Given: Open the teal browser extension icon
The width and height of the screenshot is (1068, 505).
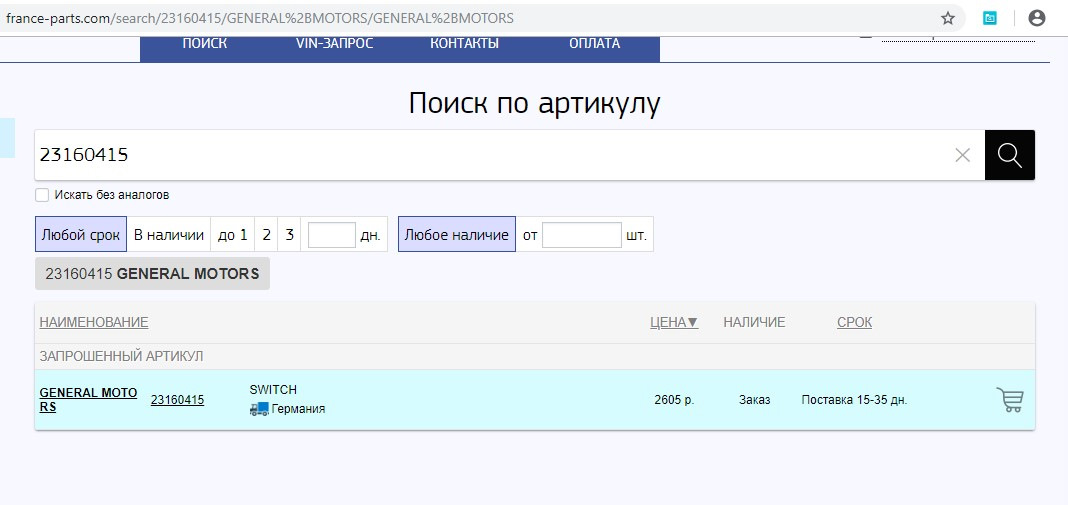Looking at the screenshot, I should pos(990,18).
